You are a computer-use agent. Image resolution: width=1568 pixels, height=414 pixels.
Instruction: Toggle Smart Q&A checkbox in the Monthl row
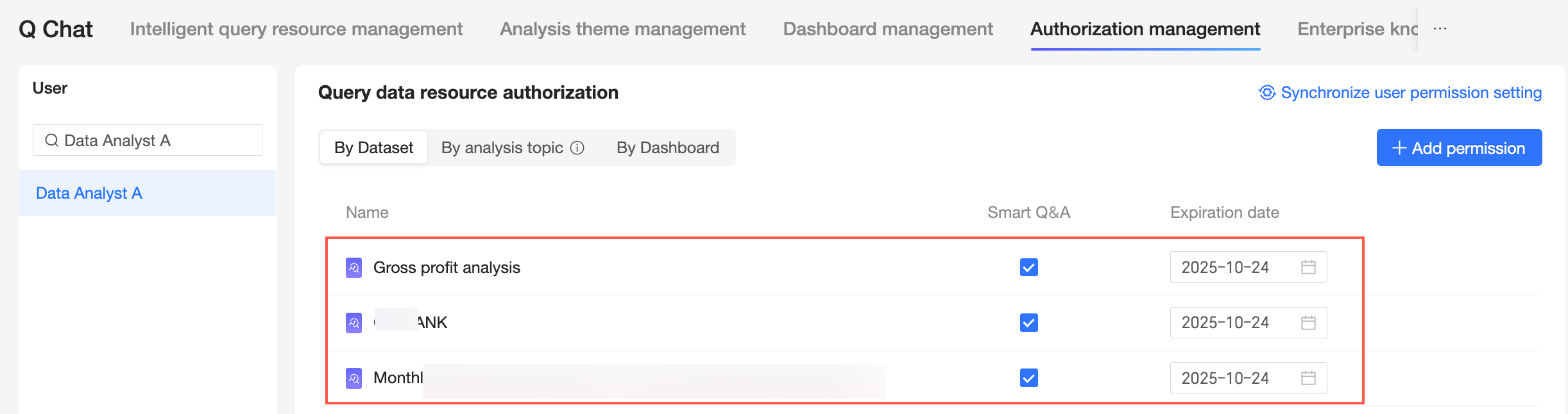pos(1028,378)
